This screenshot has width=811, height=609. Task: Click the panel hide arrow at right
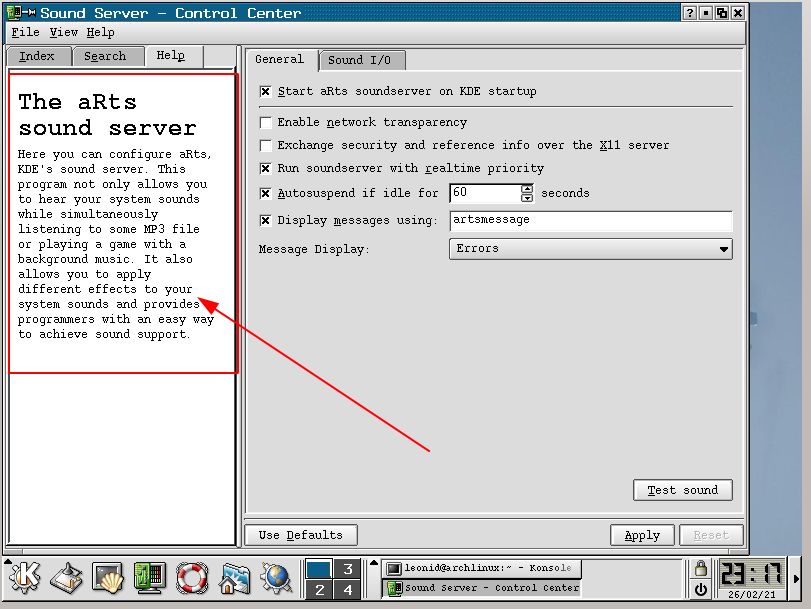tap(797, 578)
